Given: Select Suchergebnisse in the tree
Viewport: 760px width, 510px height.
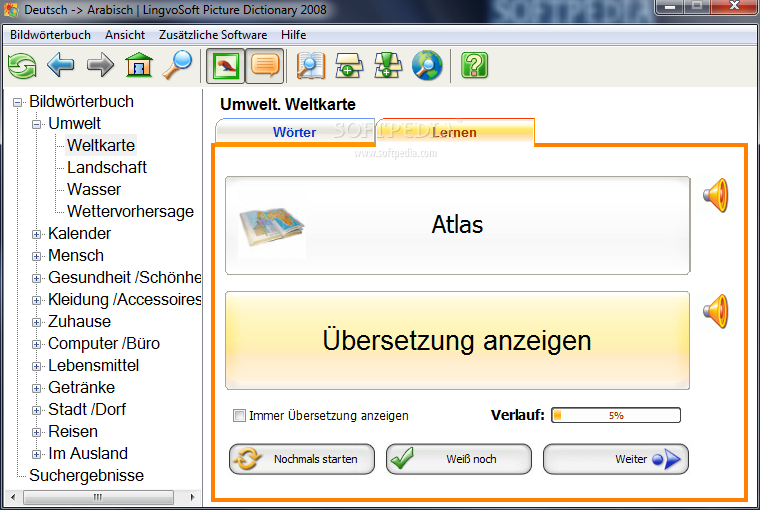Looking at the screenshot, I should 86,476.
